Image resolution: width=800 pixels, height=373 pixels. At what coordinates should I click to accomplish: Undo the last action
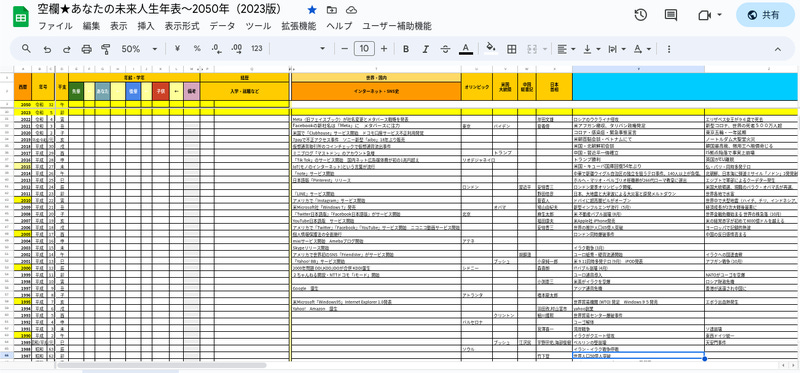(47, 49)
